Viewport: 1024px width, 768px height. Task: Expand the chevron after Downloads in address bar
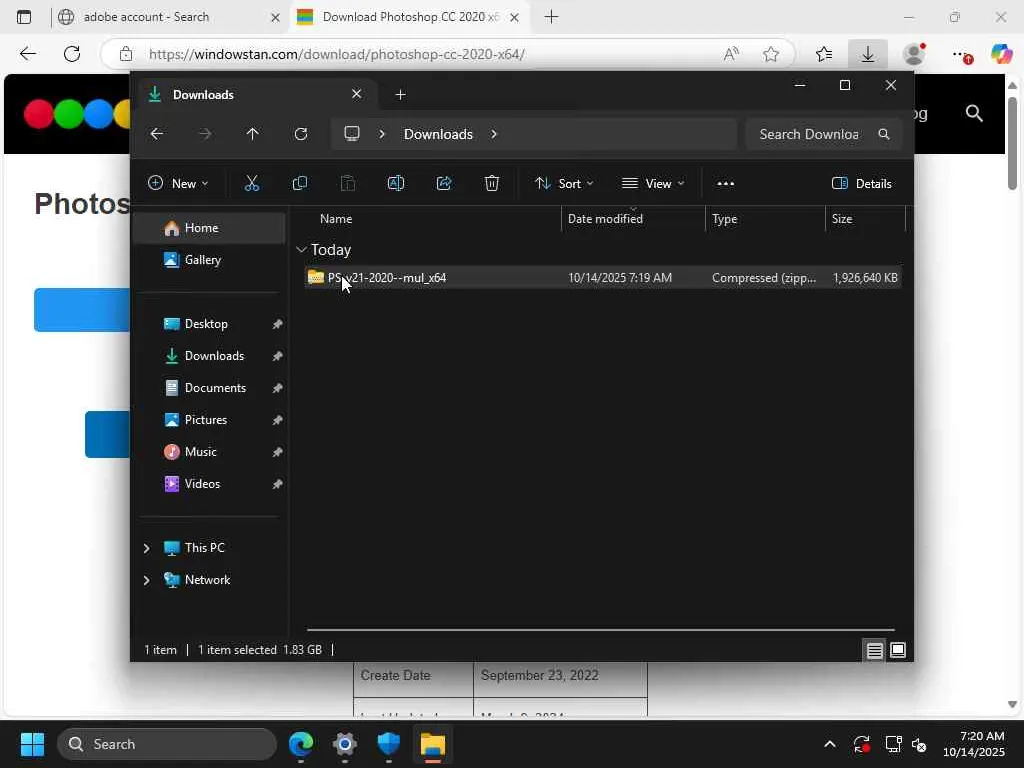494,134
